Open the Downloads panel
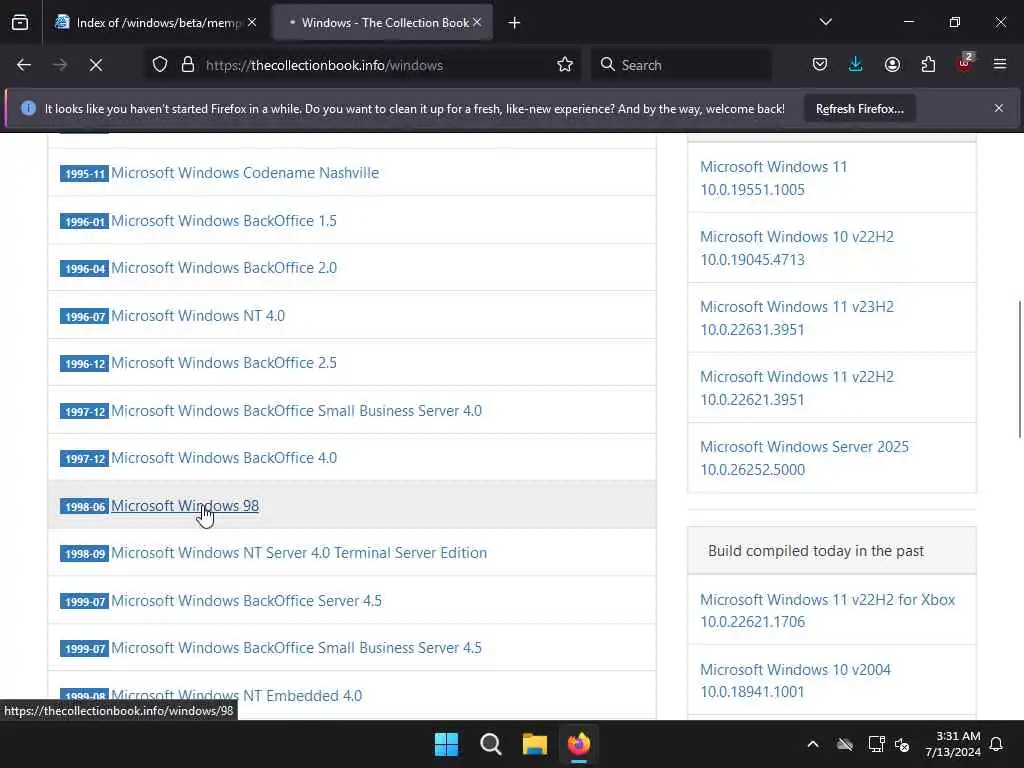This screenshot has height=768, width=1024. (x=856, y=65)
